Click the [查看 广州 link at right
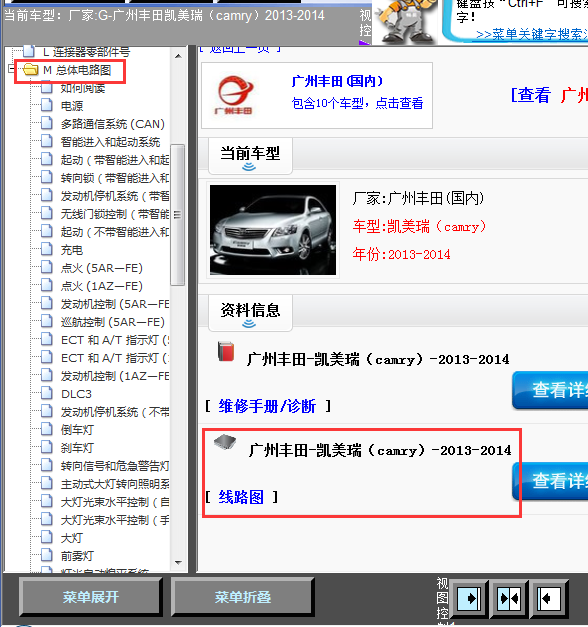The image size is (588, 627). click(549, 95)
